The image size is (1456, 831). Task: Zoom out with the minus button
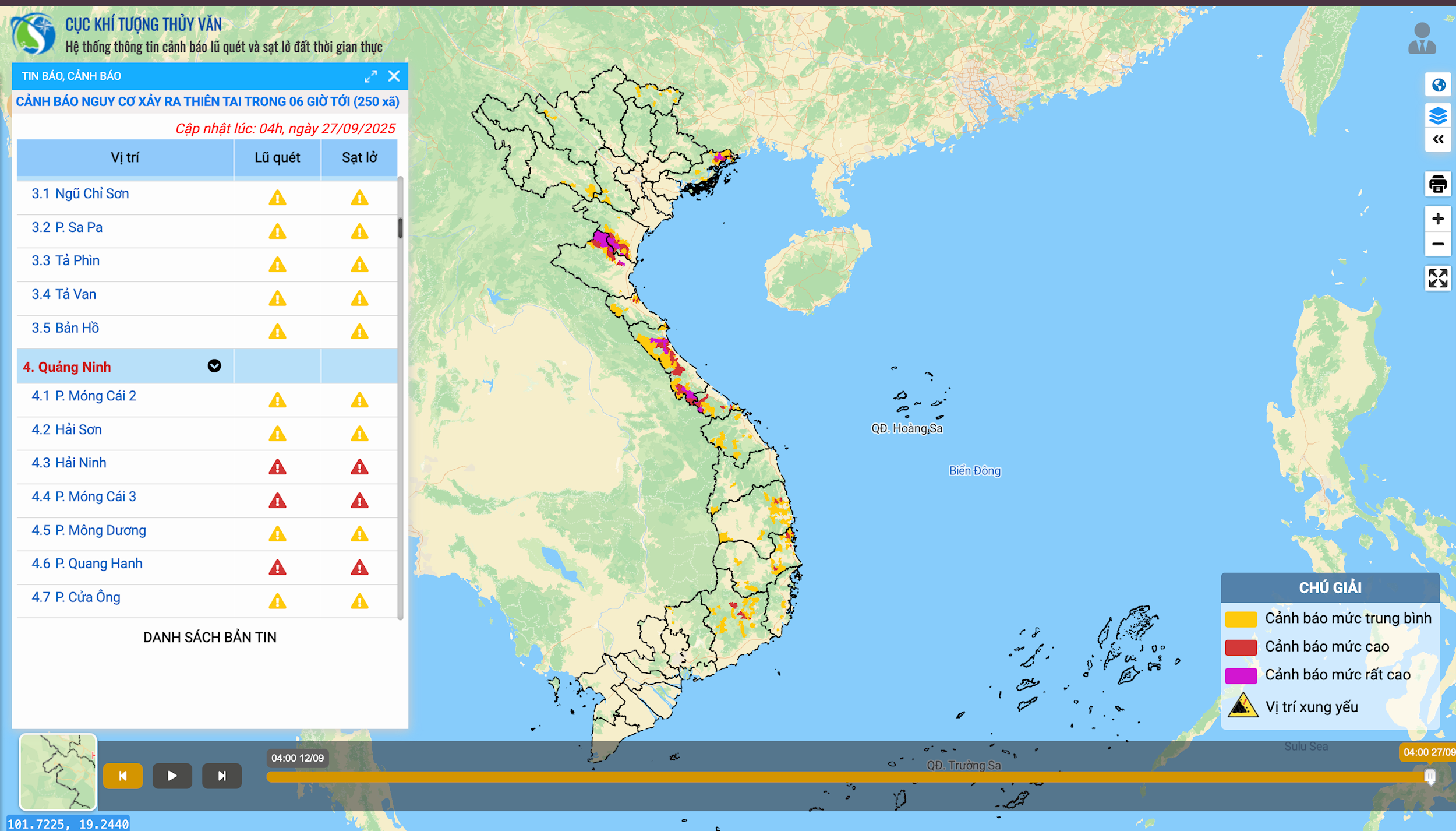point(1438,244)
